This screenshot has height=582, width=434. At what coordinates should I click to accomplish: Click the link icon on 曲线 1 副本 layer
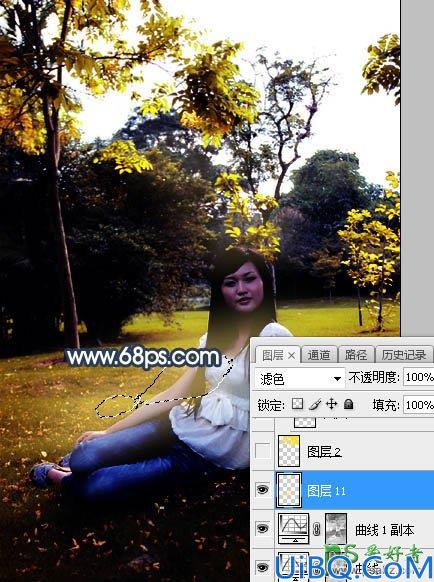coord(317,529)
